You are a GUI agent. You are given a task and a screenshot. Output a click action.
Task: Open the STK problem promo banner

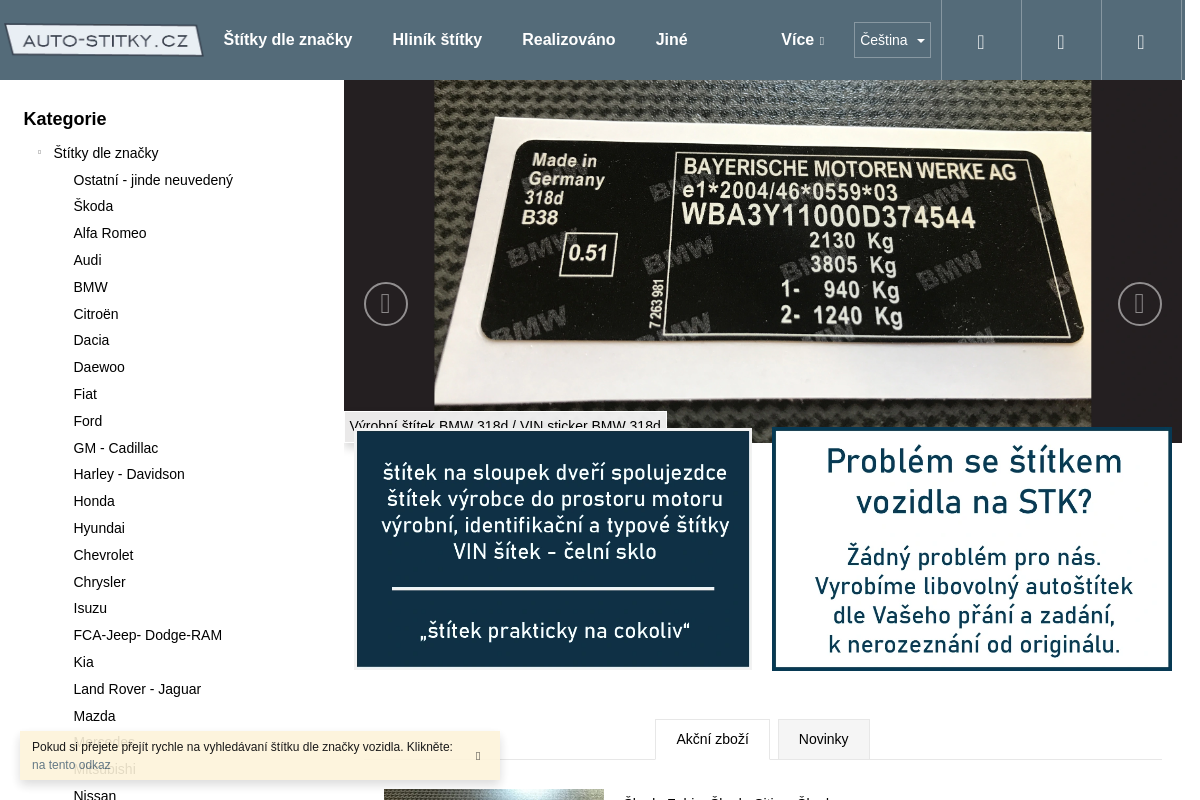click(971, 549)
